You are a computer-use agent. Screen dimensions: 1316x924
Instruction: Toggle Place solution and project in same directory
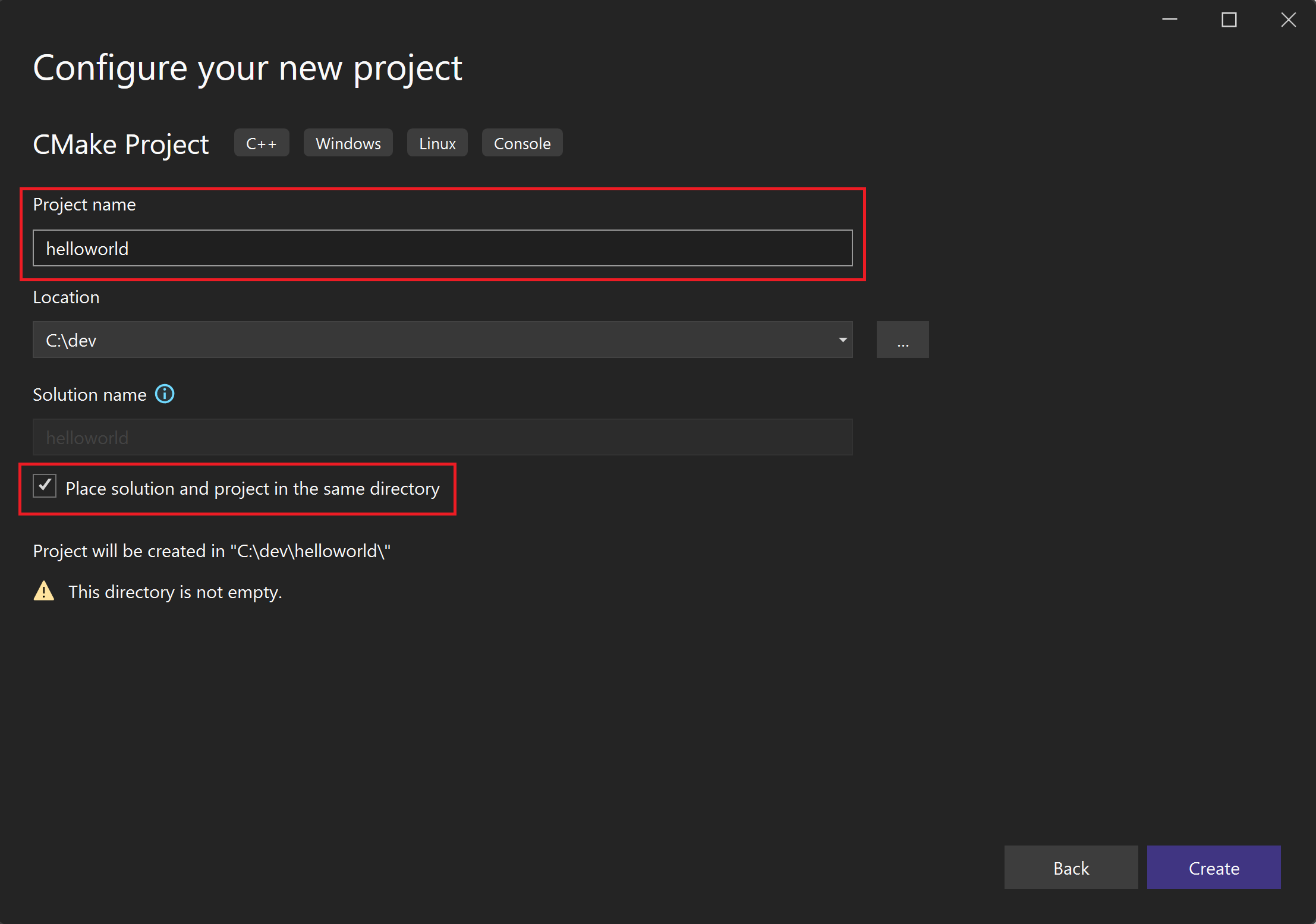point(45,489)
